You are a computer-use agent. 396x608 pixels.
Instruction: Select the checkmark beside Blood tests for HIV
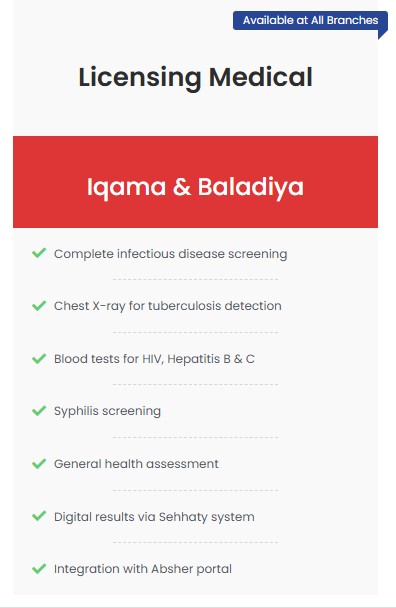[39, 358]
